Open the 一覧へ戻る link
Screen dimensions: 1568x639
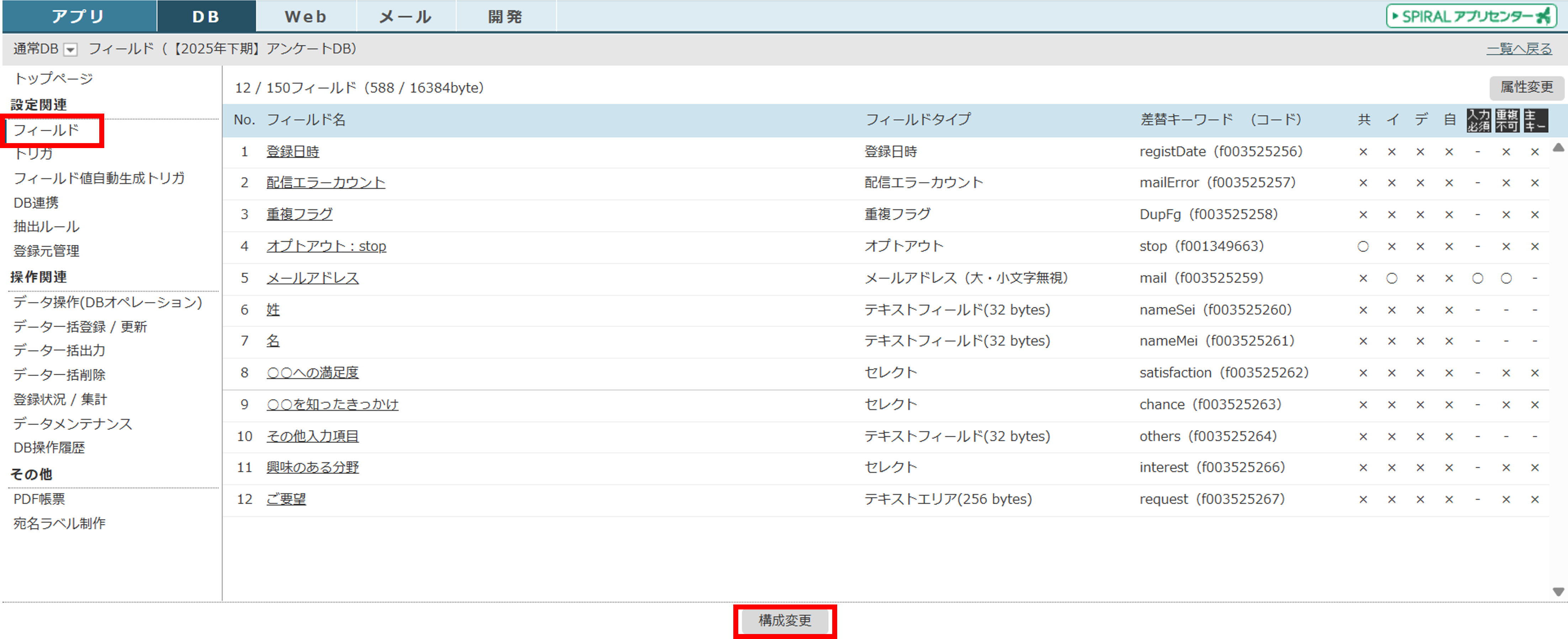(x=1519, y=49)
